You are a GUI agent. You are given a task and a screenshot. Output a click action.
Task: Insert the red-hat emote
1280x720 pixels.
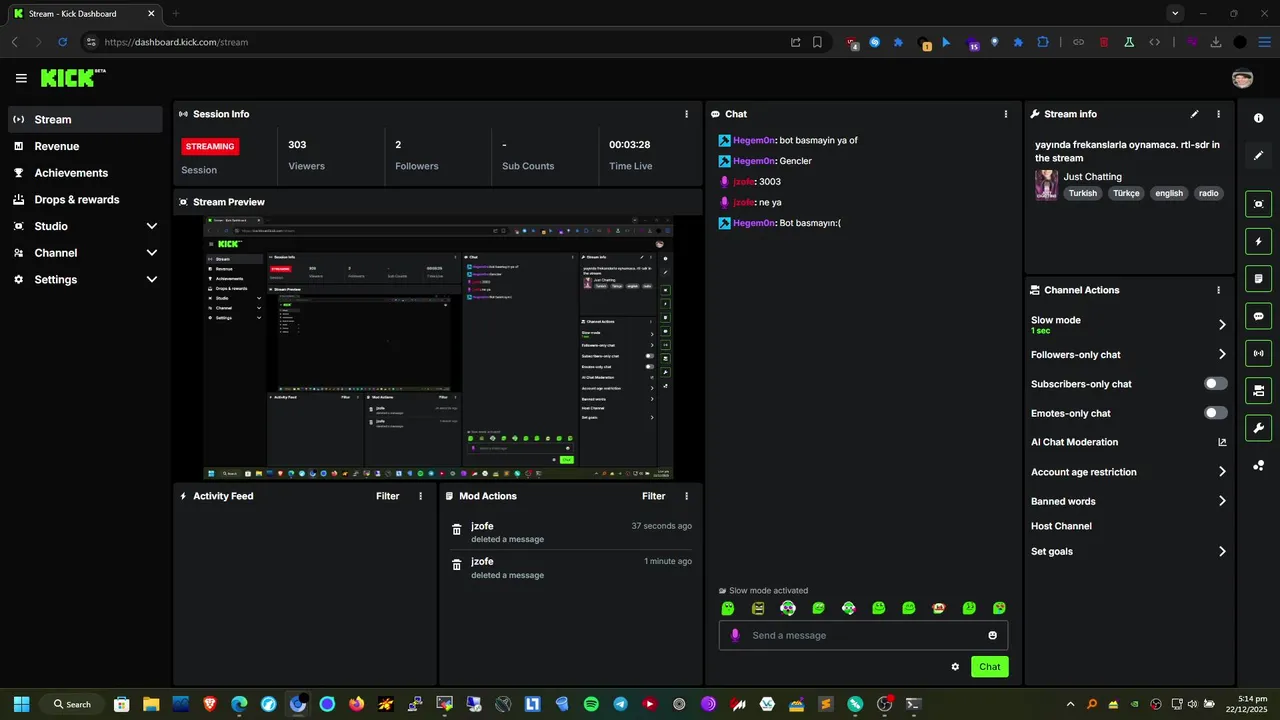point(939,608)
